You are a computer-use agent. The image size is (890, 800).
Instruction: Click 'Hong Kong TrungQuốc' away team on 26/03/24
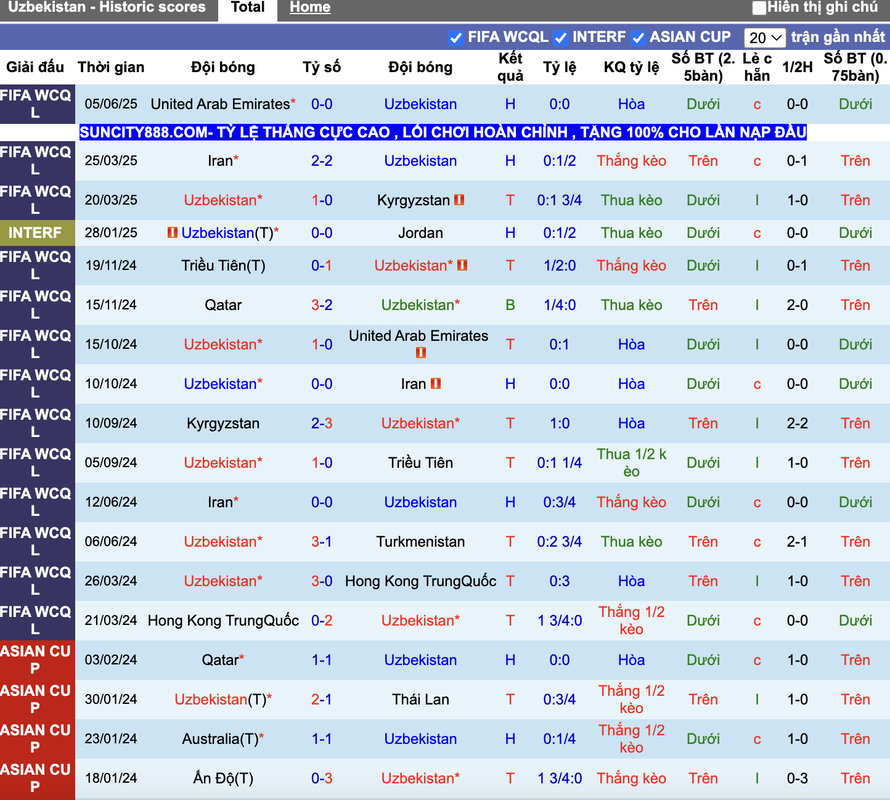pyautogui.click(x=421, y=581)
